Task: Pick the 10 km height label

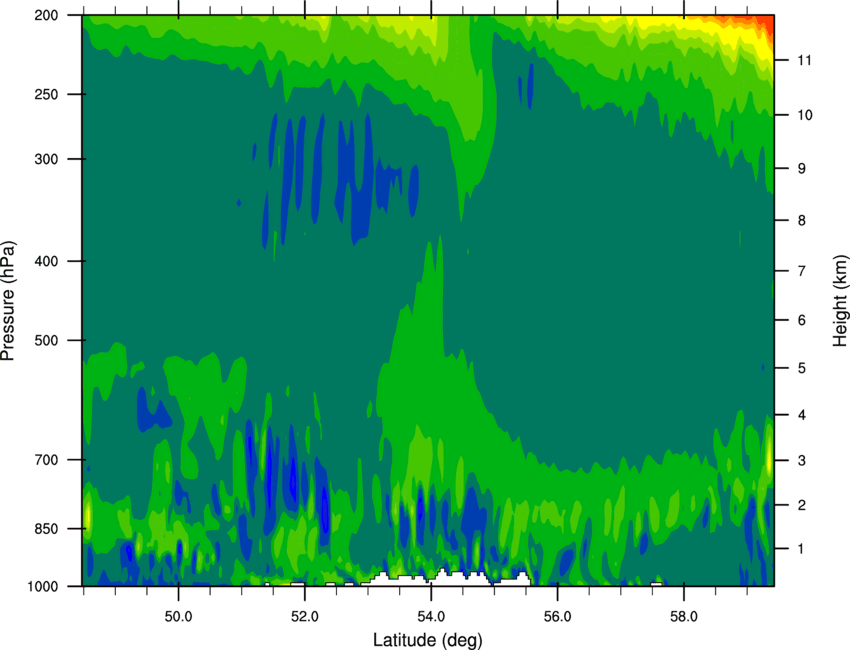Action: (x=805, y=115)
